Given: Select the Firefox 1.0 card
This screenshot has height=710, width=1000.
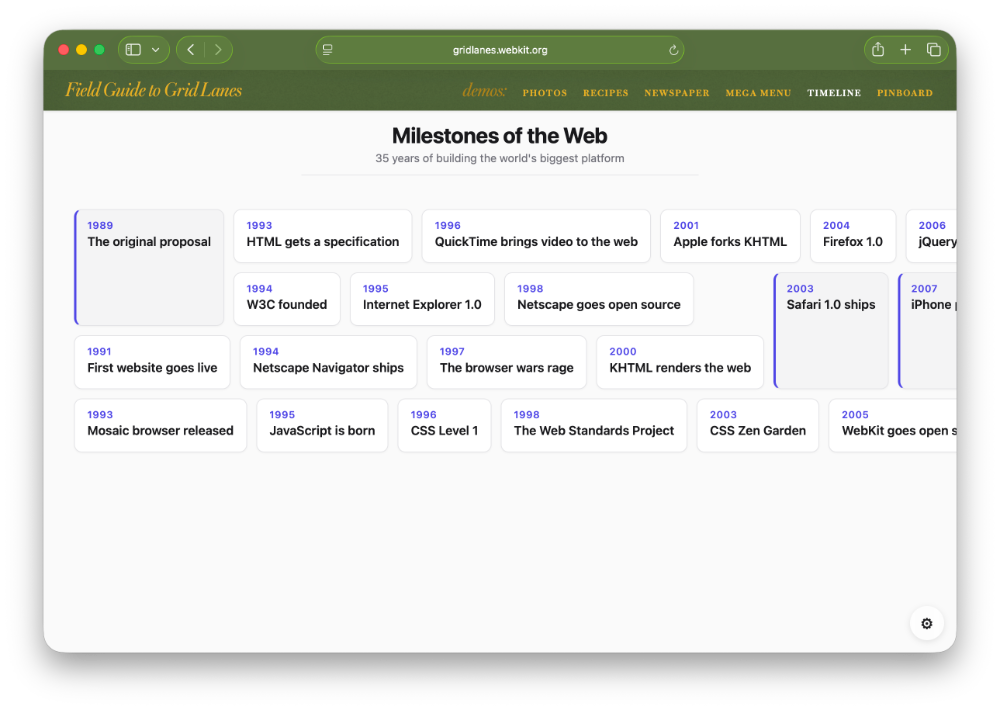Looking at the screenshot, I should [x=853, y=236].
